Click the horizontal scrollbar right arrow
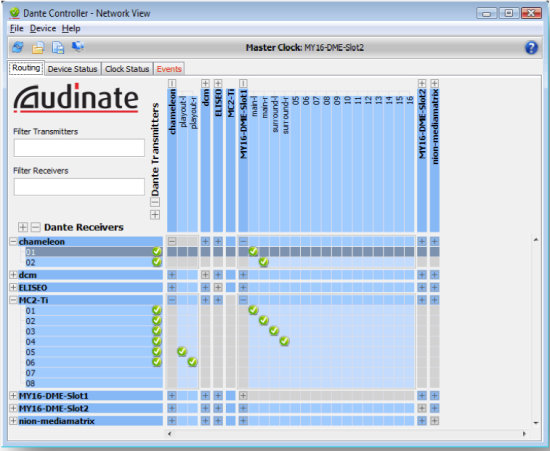Viewport: 550px width, 451px height. 524,434
